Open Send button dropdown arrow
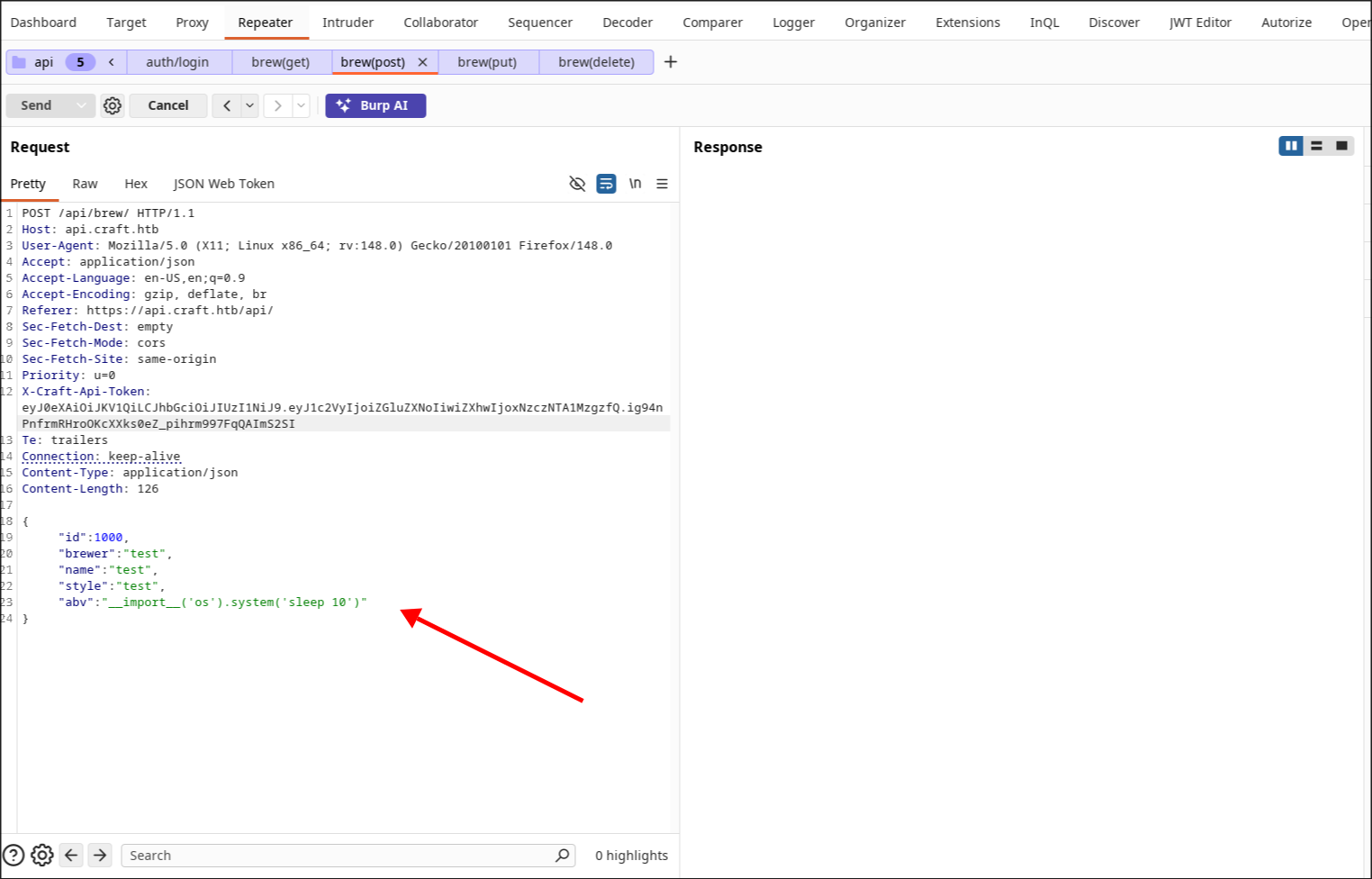The height and width of the screenshot is (879, 1372). [82, 105]
